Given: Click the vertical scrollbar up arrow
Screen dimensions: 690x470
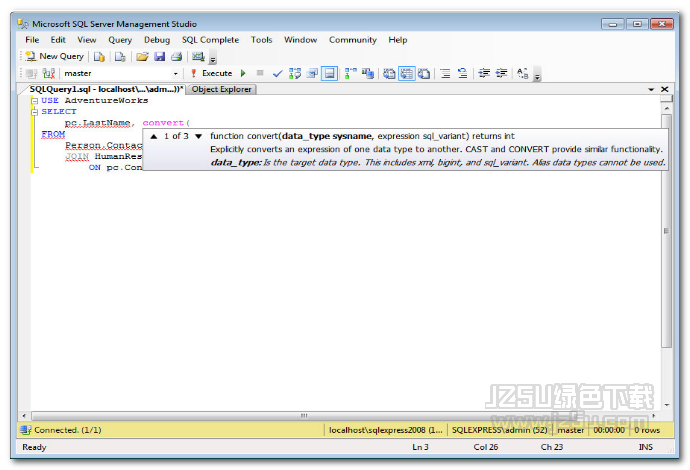Looking at the screenshot, I should [x=666, y=108].
